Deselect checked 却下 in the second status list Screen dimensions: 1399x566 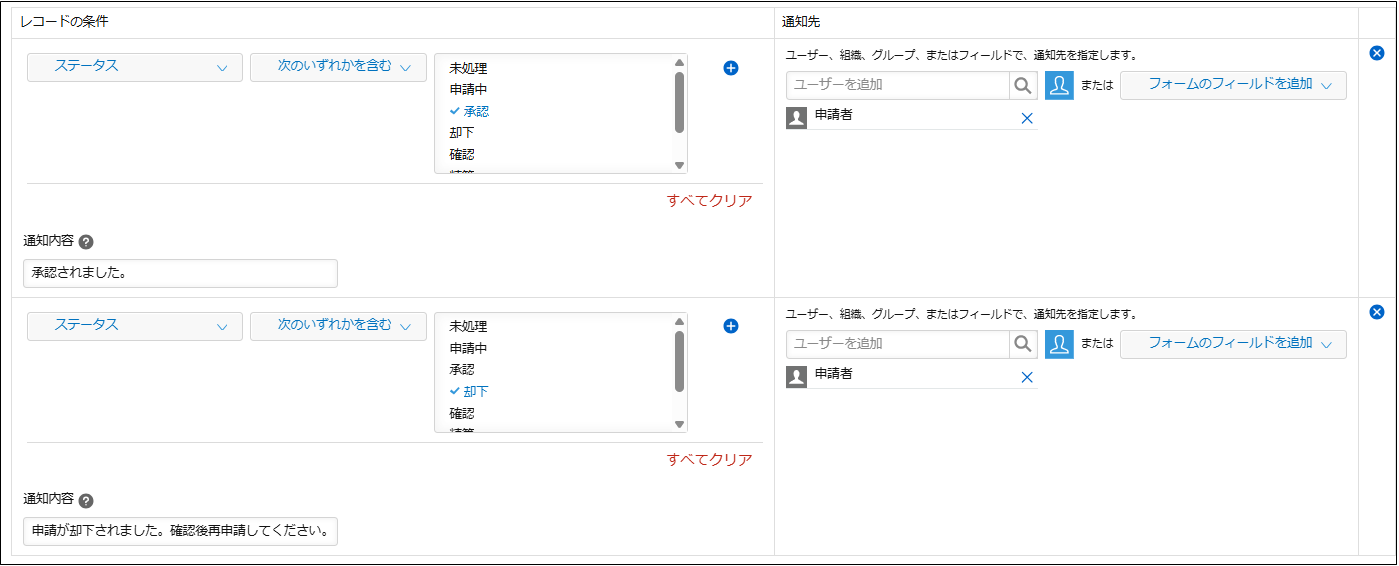[x=469, y=392]
